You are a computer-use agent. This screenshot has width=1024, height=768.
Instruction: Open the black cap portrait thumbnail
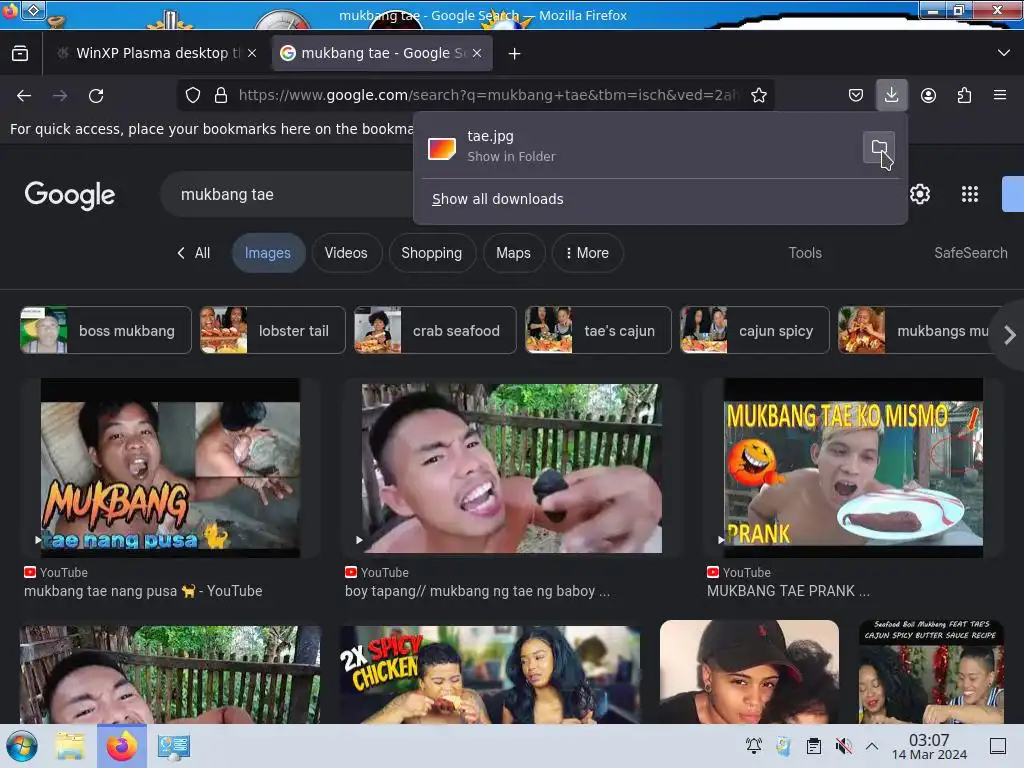tap(749, 672)
